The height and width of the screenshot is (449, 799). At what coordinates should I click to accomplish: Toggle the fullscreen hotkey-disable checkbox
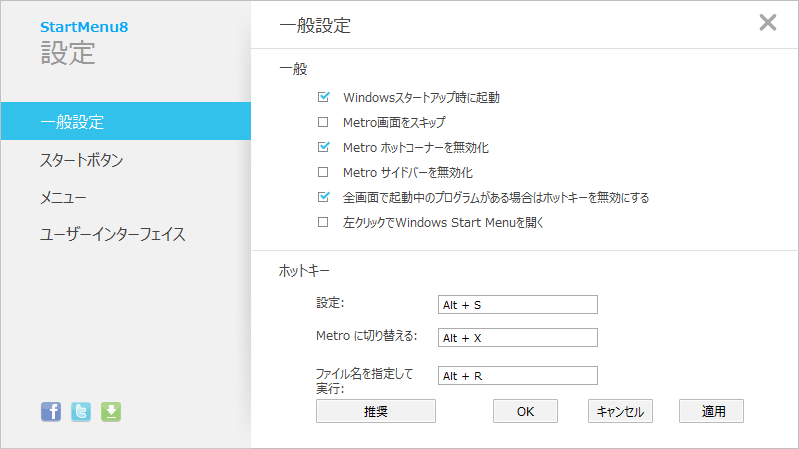point(323,197)
